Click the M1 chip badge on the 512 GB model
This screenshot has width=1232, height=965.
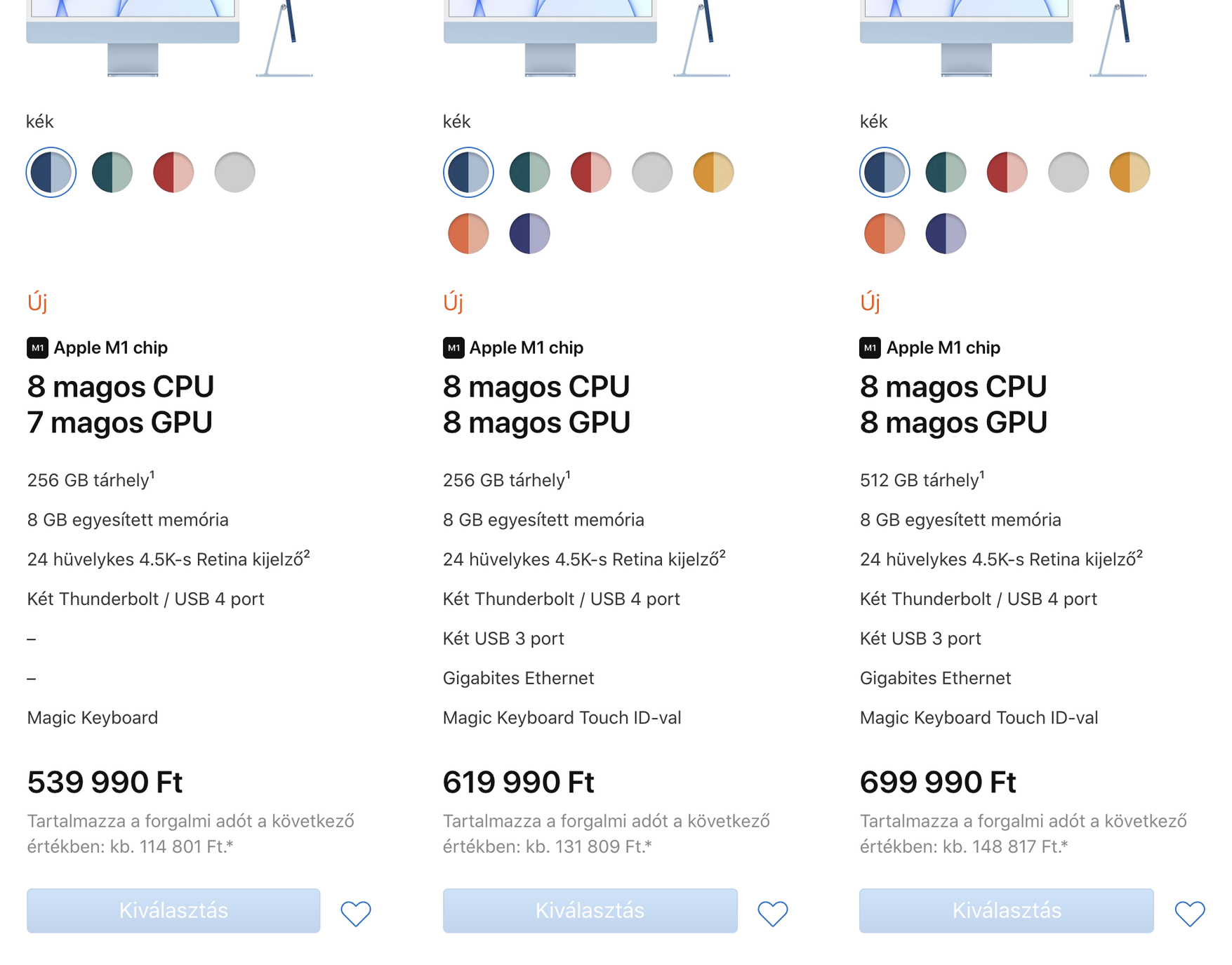(870, 347)
